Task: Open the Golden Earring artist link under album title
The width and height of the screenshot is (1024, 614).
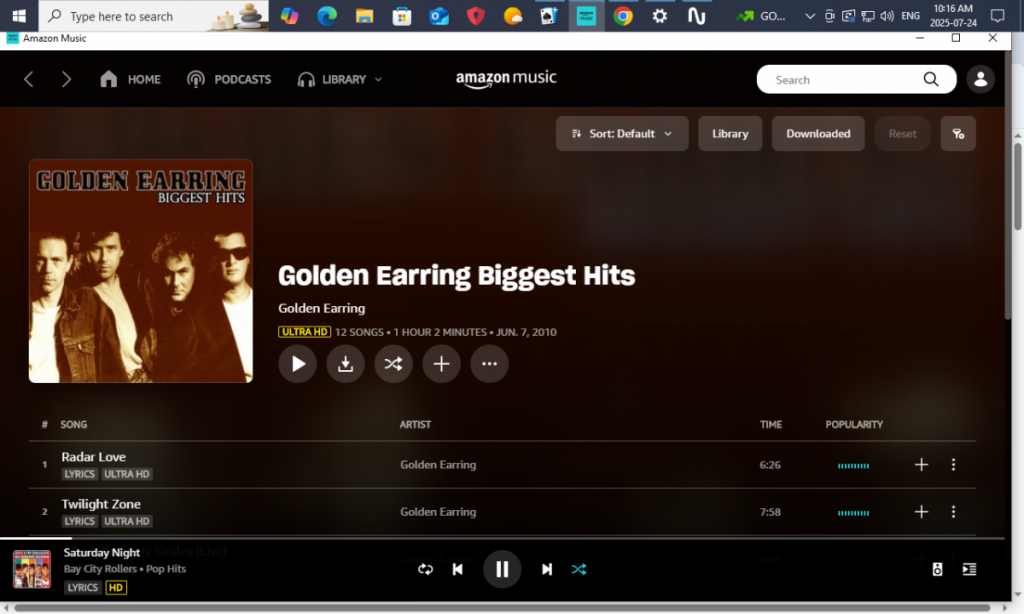Action: (x=321, y=308)
